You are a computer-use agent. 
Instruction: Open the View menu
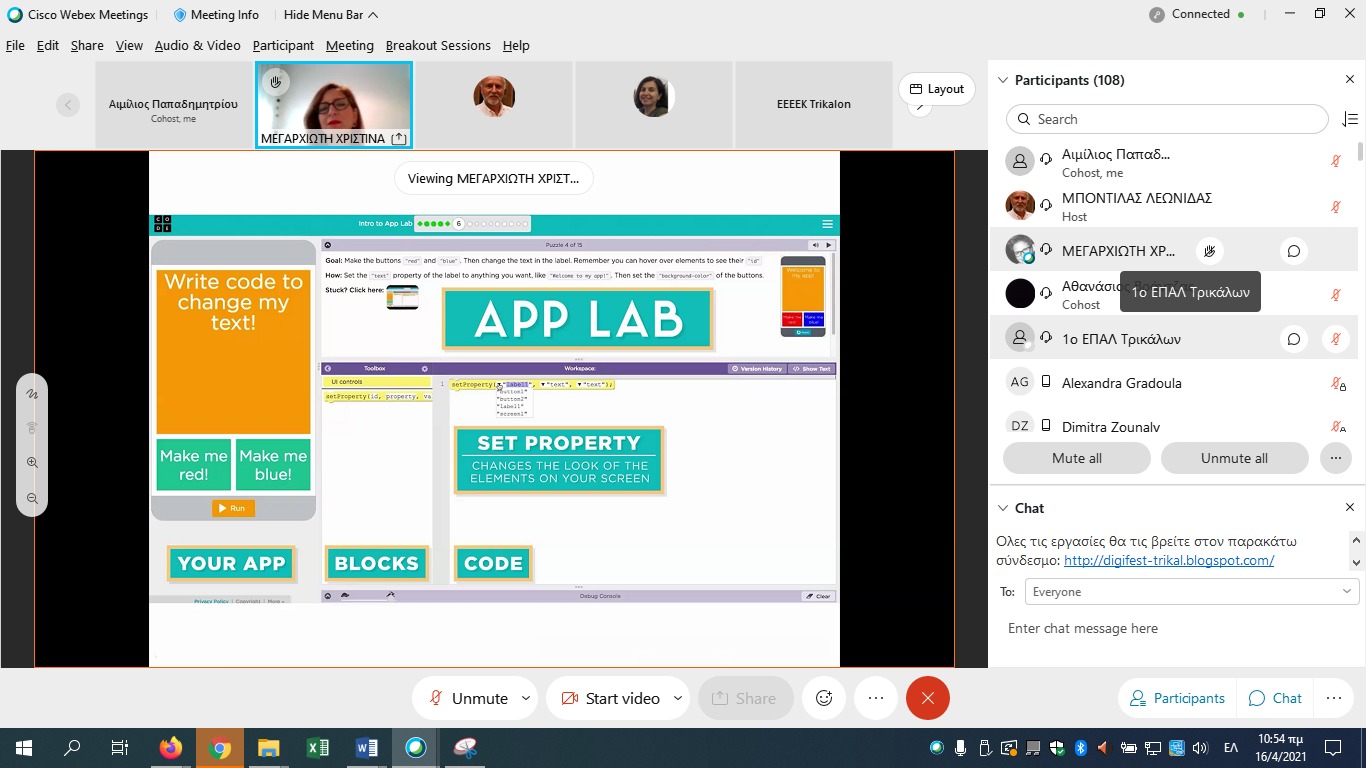[x=129, y=45]
